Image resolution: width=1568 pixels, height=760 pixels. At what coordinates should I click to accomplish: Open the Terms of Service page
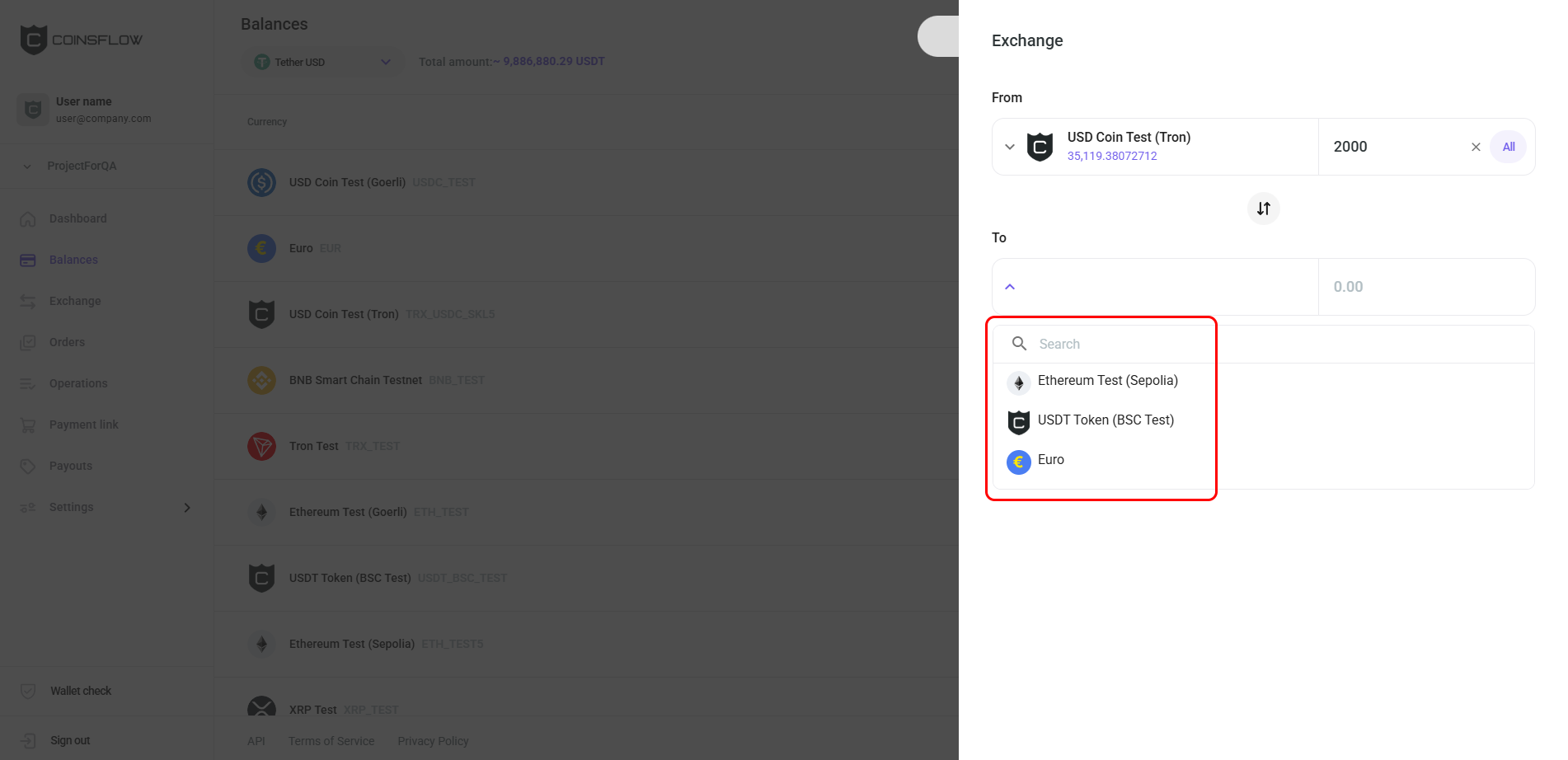[331, 741]
